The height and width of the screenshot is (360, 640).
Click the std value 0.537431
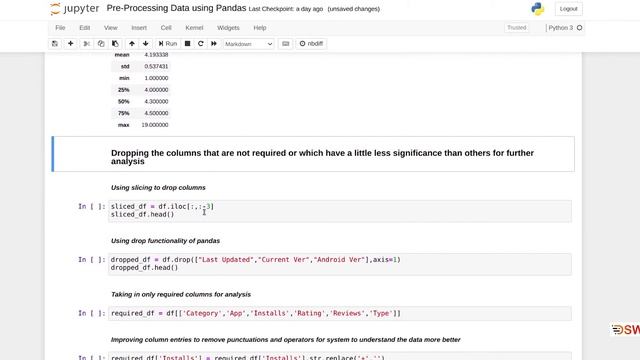156,67
